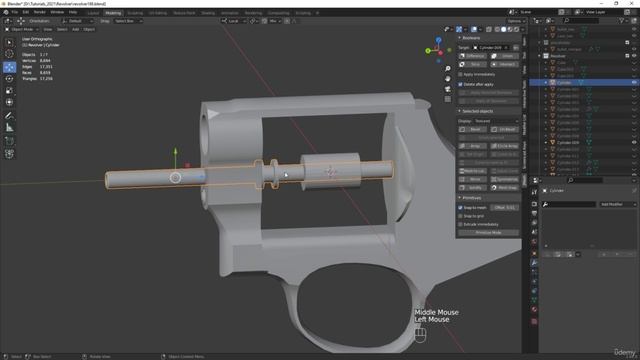Adjust the Offset value field in Primitives

tap(504, 208)
